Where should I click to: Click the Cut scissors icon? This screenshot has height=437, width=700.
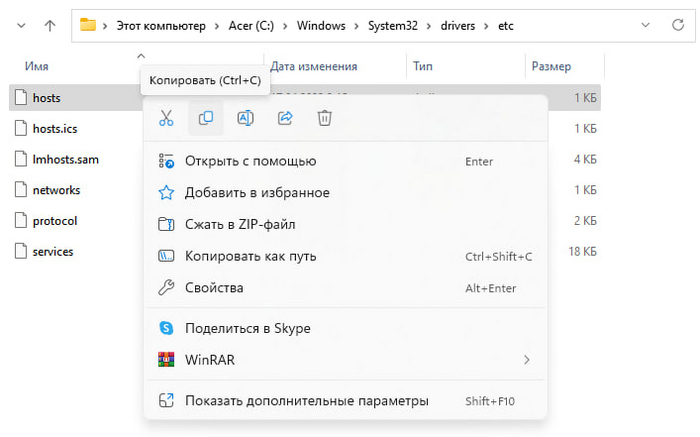point(166,118)
